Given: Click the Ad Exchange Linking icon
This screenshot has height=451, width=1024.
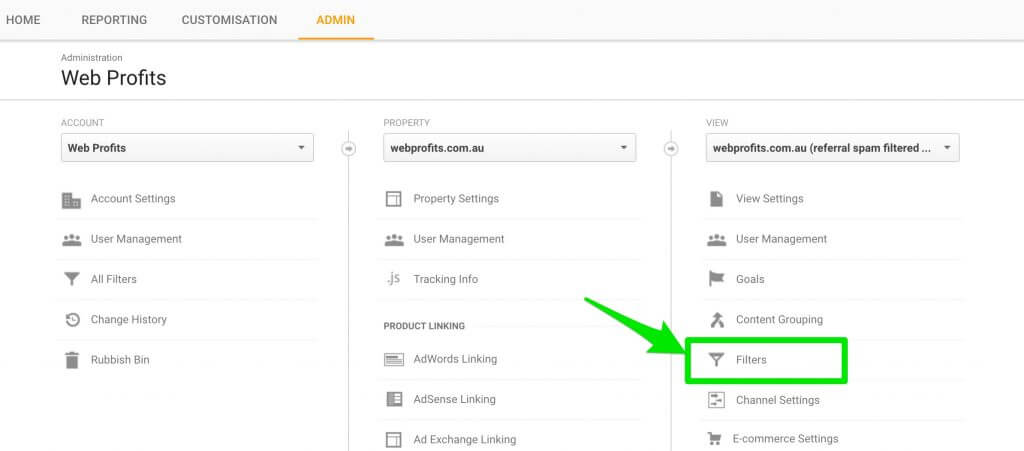Looking at the screenshot, I should pyautogui.click(x=393, y=440).
